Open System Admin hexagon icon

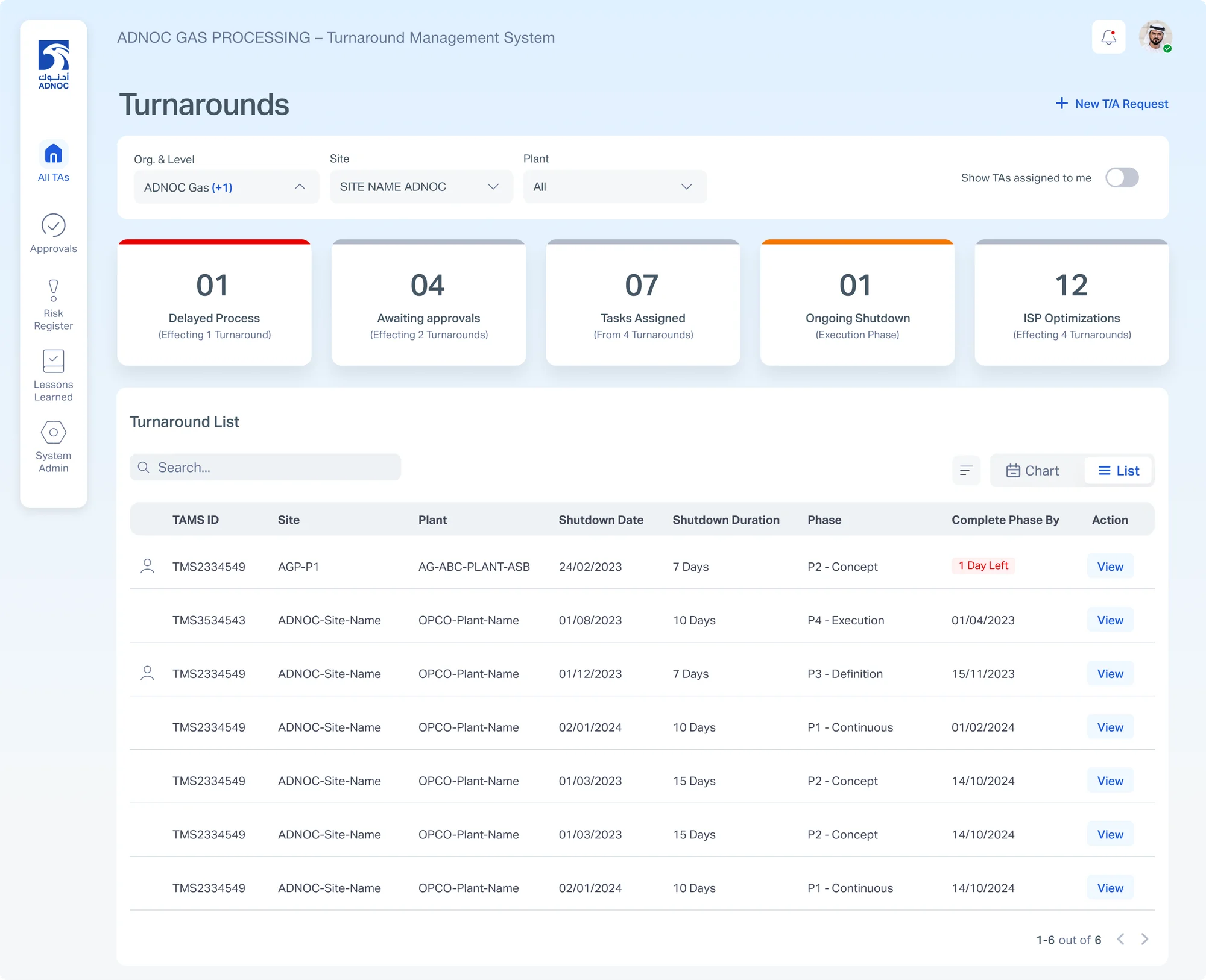click(x=54, y=432)
